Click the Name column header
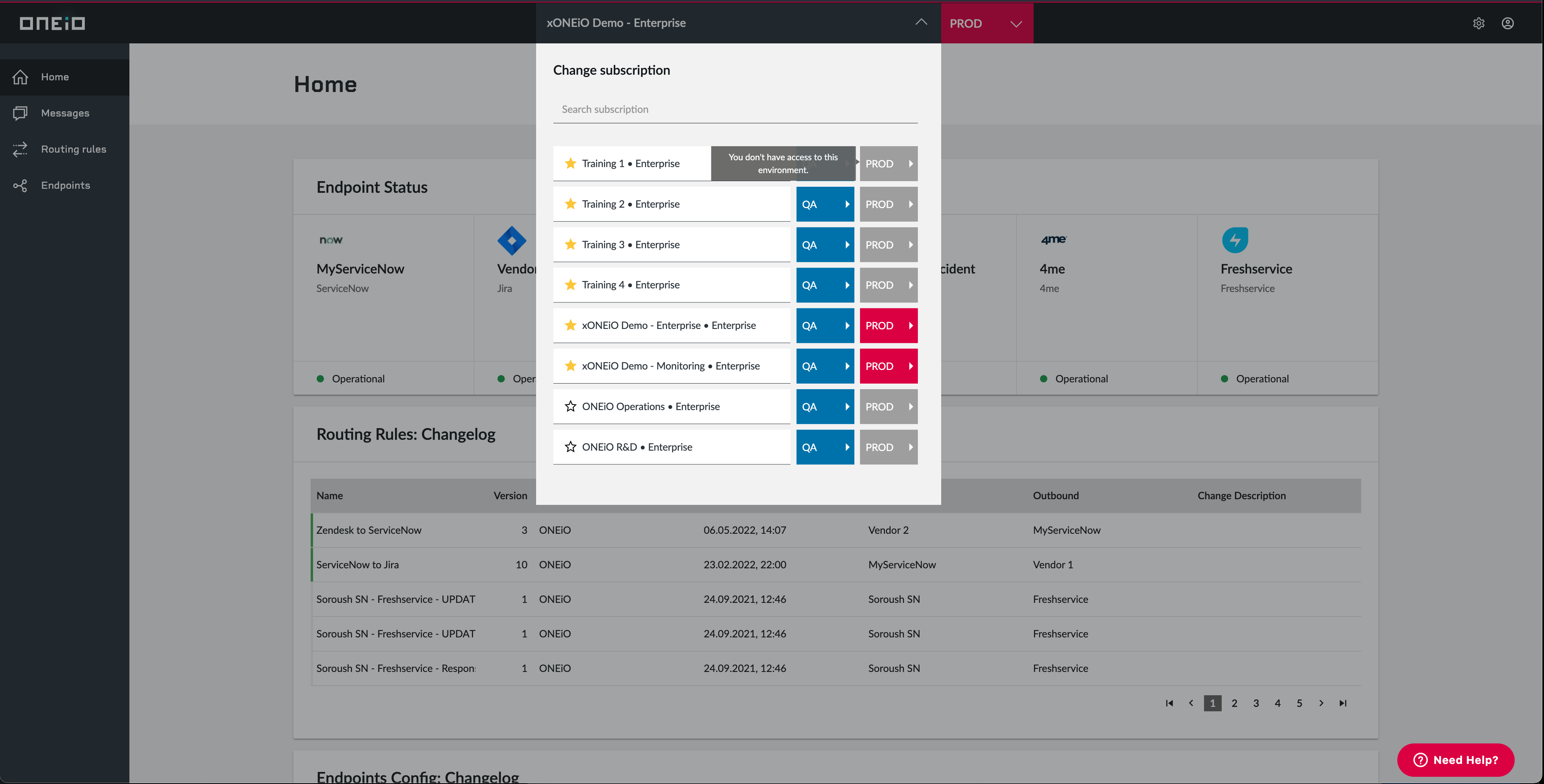 tap(330, 496)
